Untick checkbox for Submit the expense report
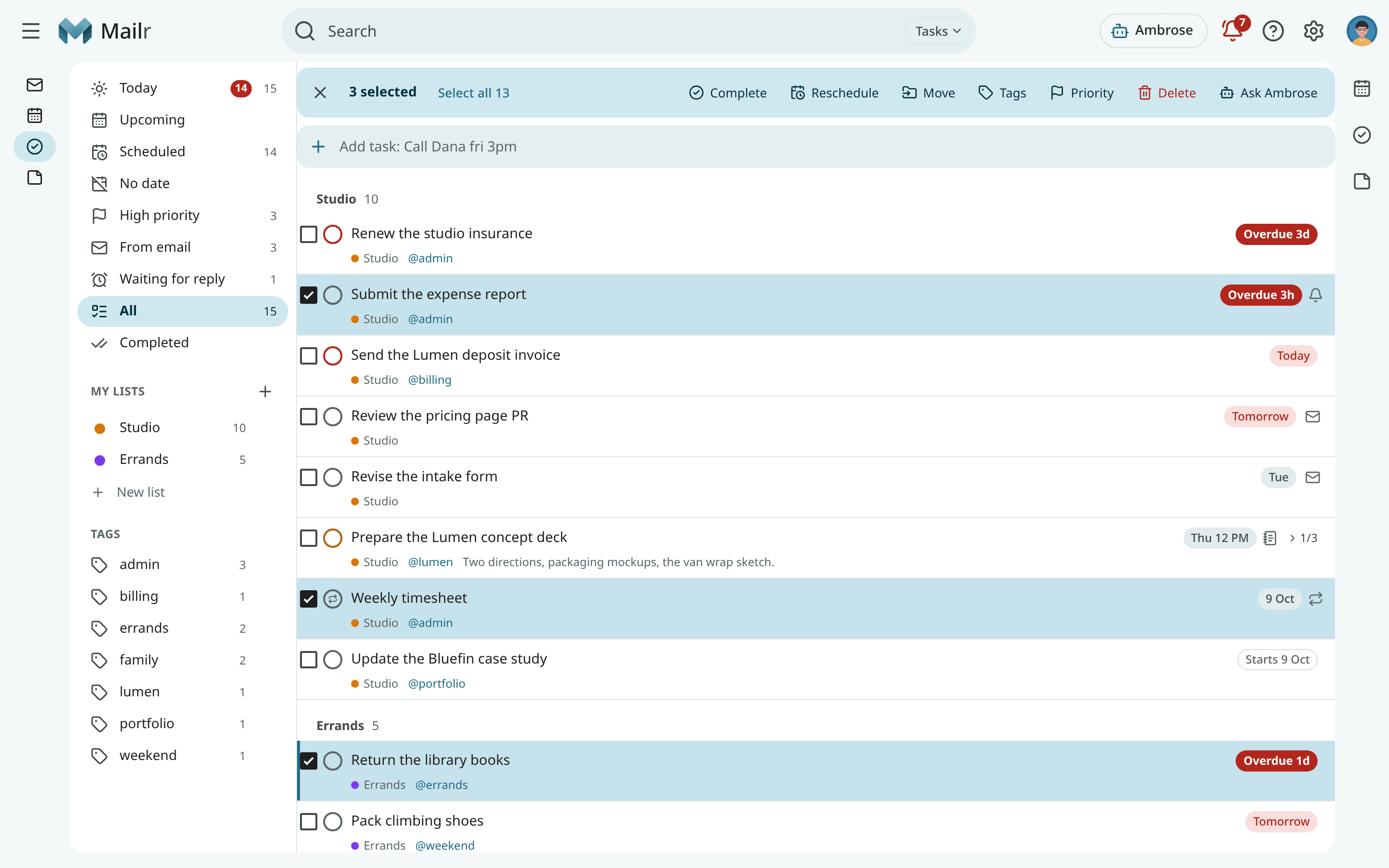This screenshot has height=868, width=1389. pyautogui.click(x=309, y=295)
